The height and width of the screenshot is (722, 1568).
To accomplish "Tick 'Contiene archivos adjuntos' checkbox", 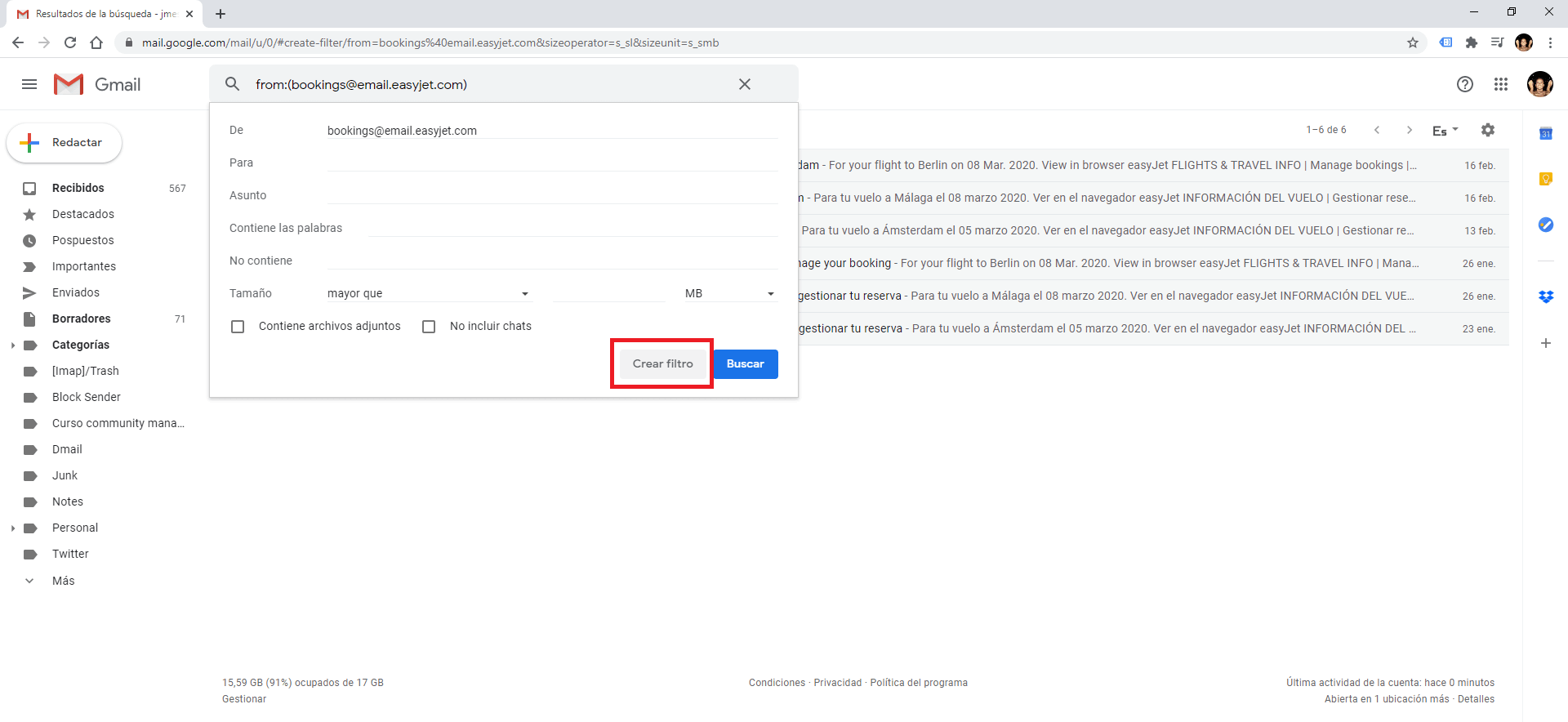I will point(238,327).
